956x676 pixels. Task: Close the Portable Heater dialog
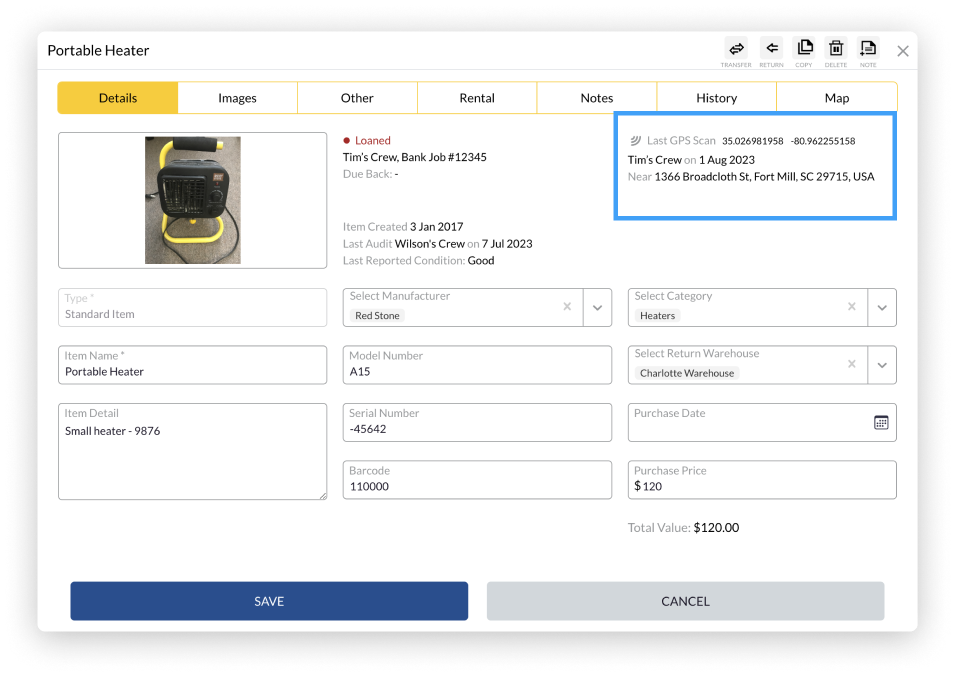click(x=902, y=51)
